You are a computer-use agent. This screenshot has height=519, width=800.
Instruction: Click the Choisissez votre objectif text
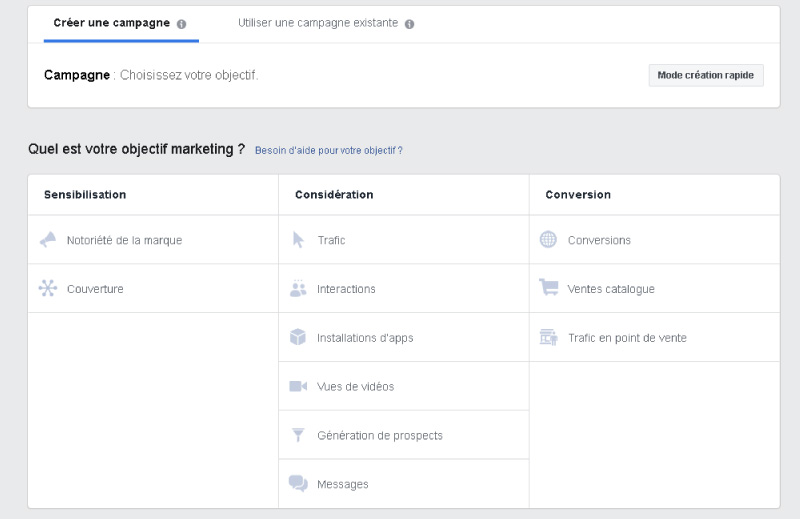tap(189, 75)
